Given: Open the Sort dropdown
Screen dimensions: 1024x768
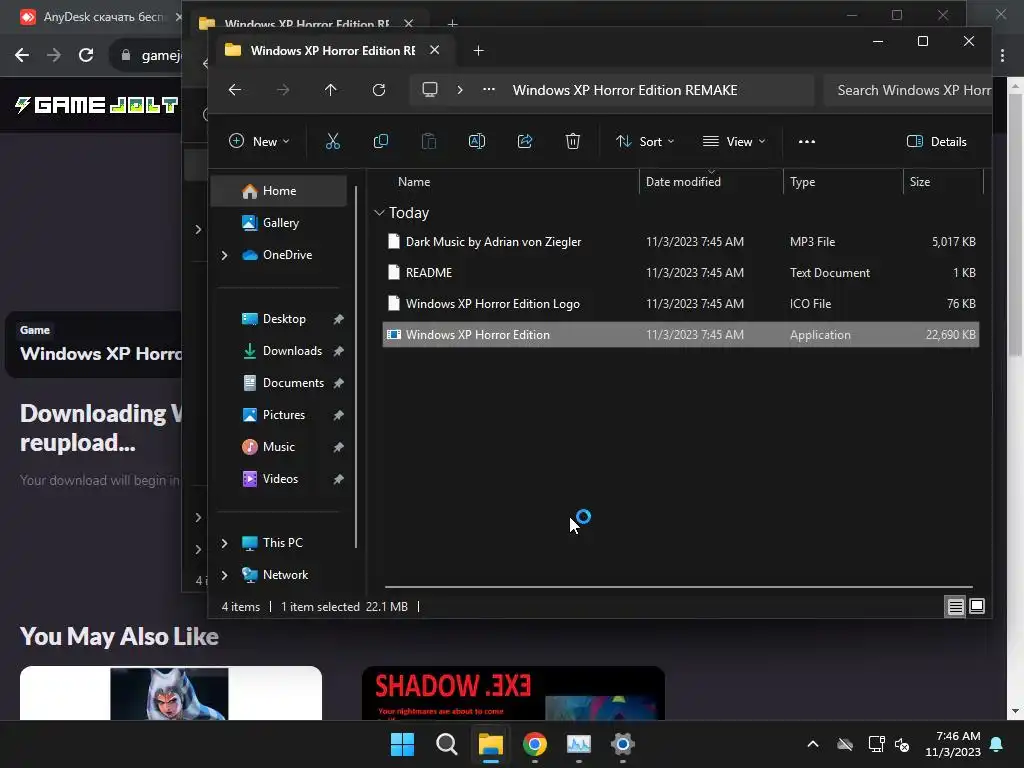Looking at the screenshot, I should [645, 141].
